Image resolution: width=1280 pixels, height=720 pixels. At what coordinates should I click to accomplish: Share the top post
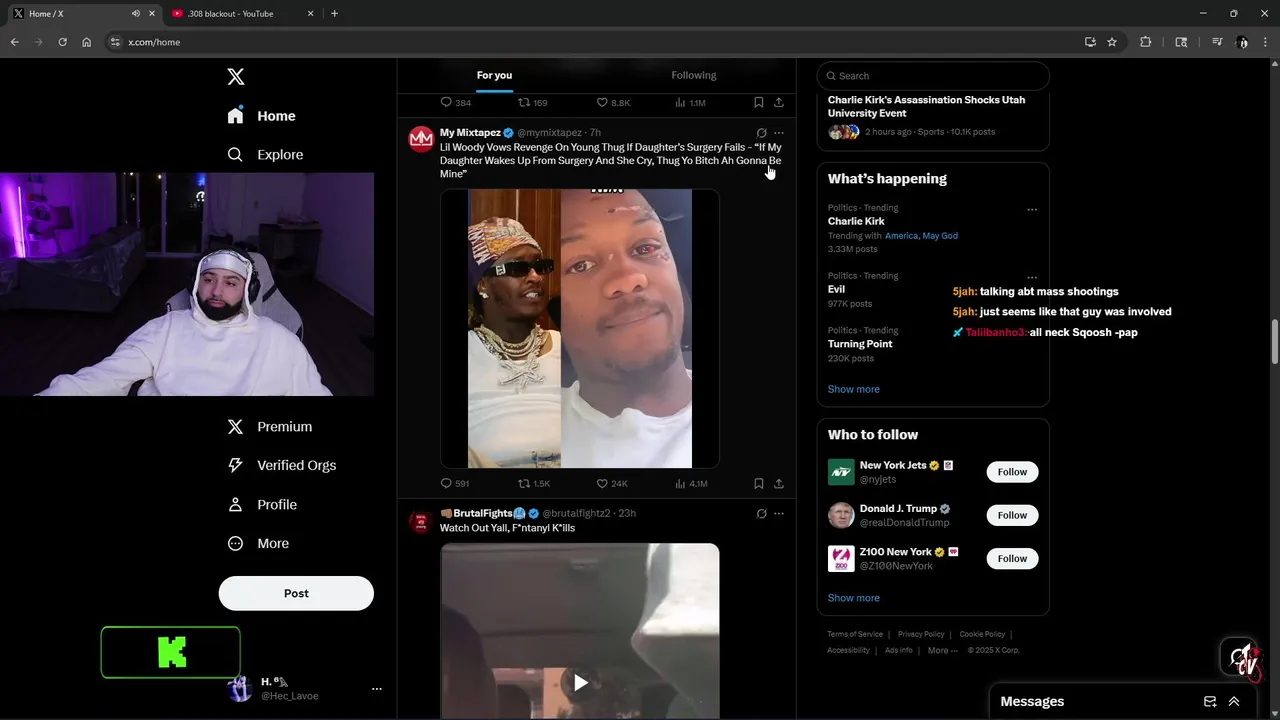[779, 103]
